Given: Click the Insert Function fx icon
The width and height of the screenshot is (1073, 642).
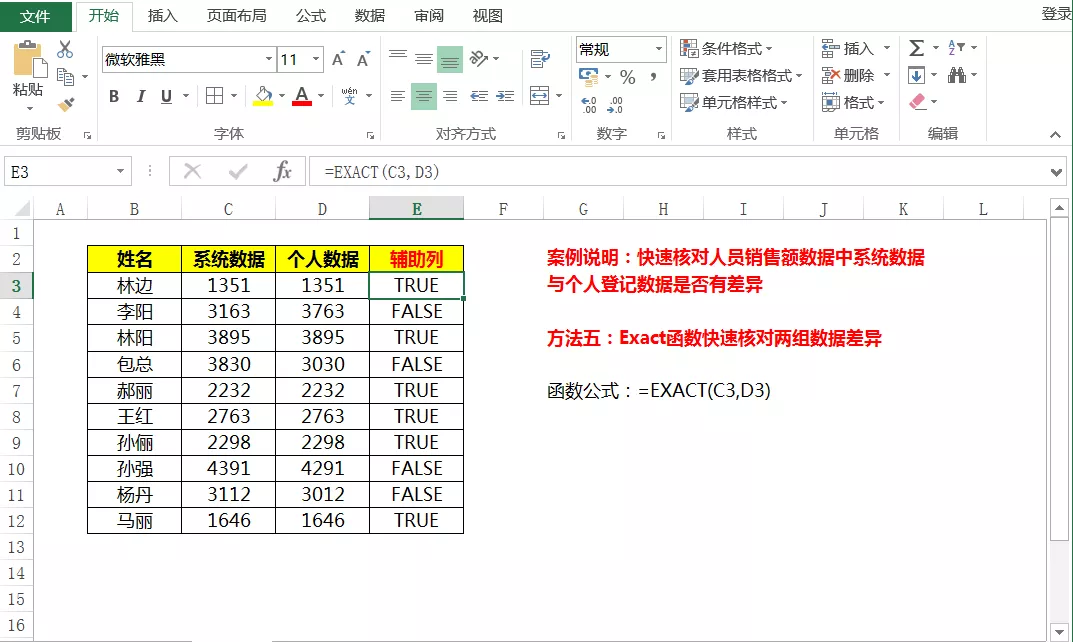Looking at the screenshot, I should (283, 171).
